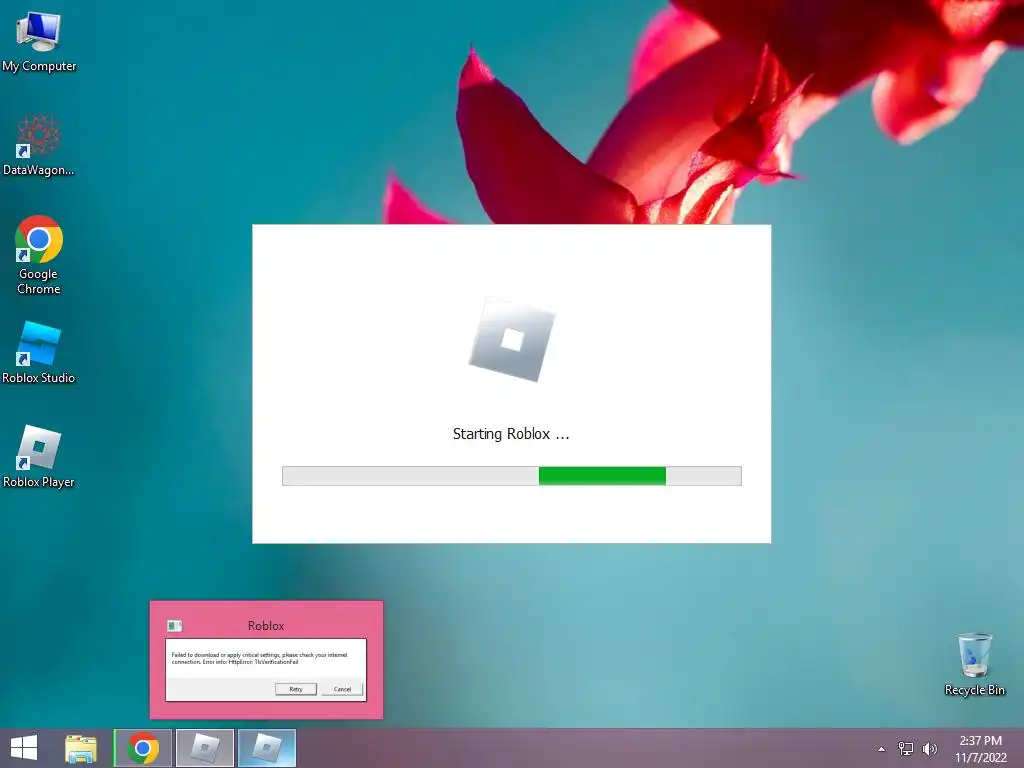This screenshot has height=768, width=1024.
Task: Click Retry in the Roblox error preview
Action: point(296,689)
